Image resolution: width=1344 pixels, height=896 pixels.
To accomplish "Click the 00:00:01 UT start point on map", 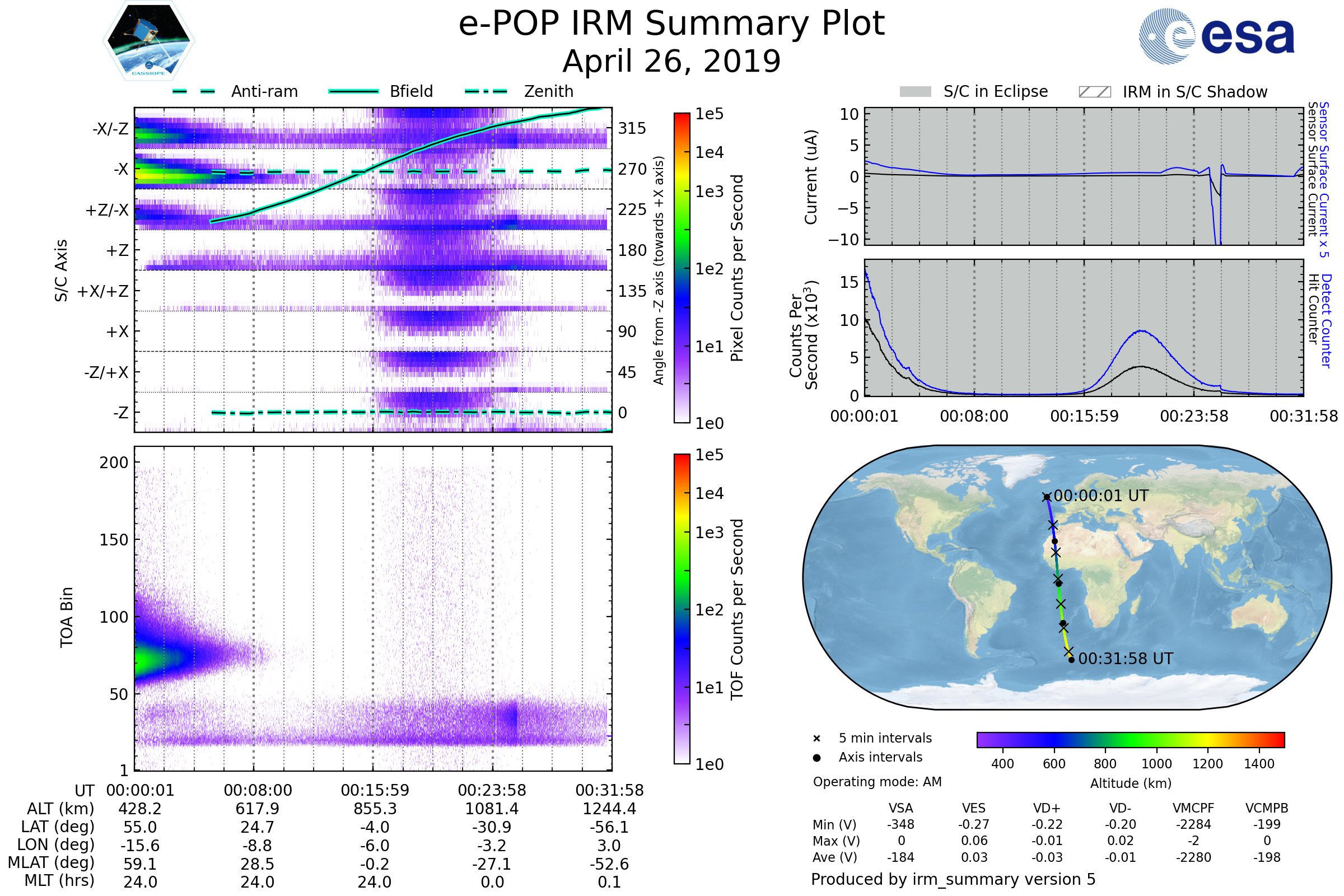I will 1046,497.
